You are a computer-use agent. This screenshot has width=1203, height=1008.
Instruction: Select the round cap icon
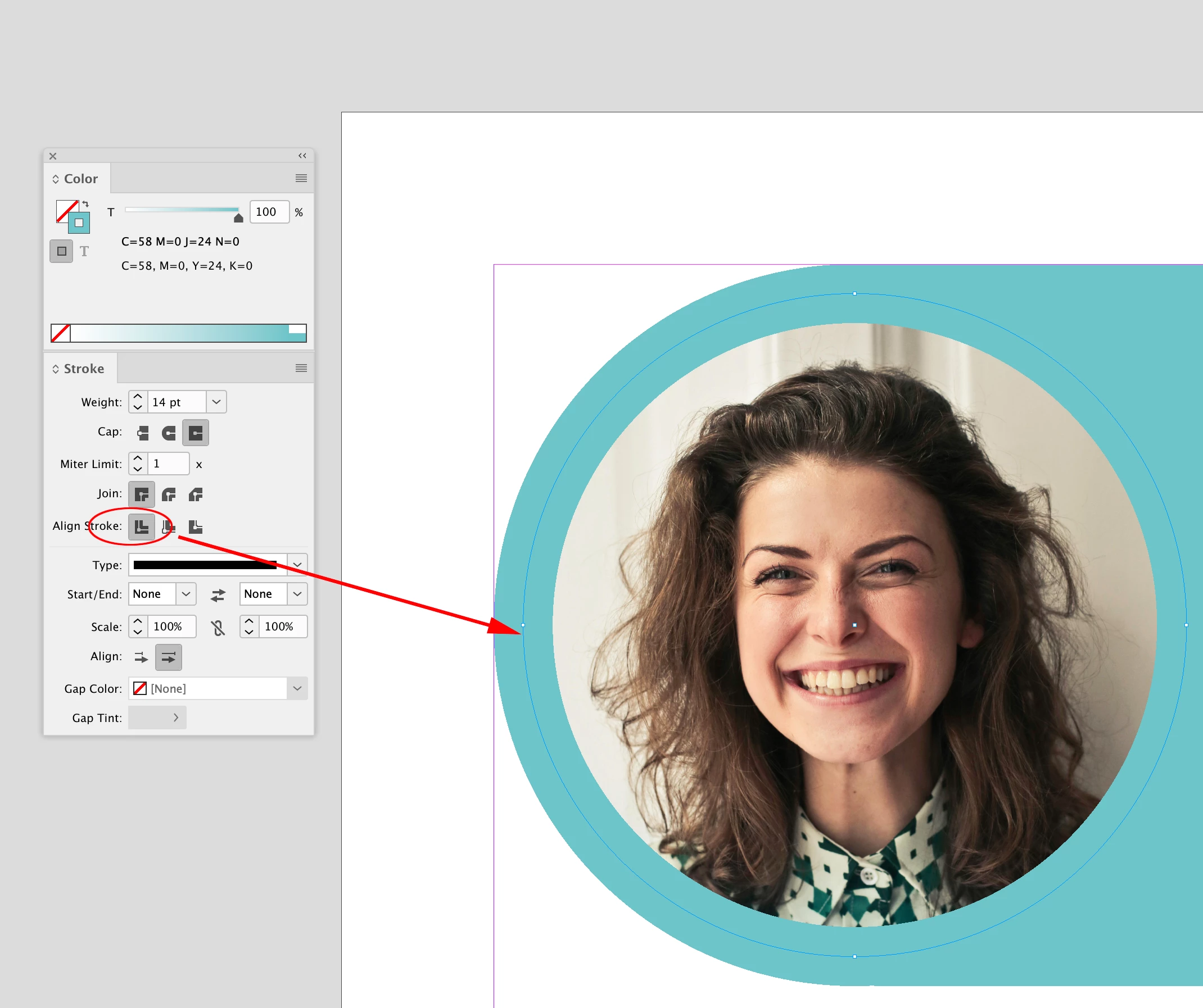point(169,433)
